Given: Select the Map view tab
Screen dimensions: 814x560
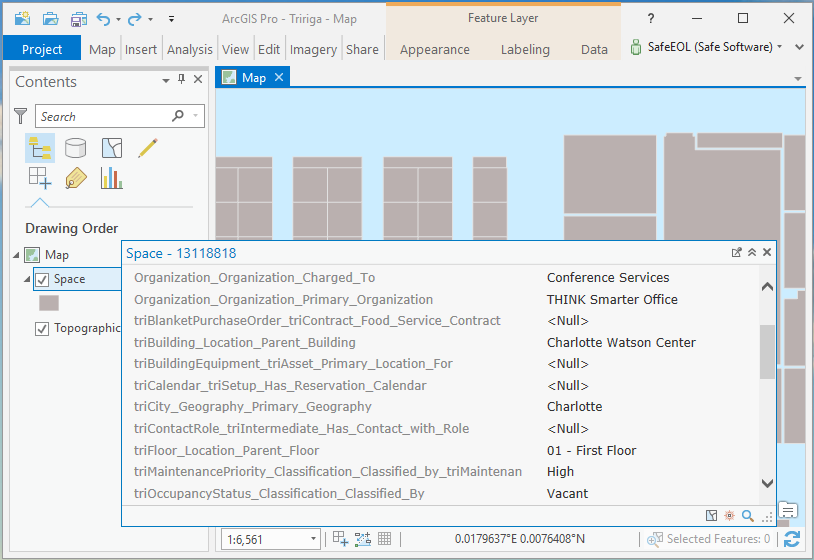Looking at the screenshot, I should coord(253,78).
